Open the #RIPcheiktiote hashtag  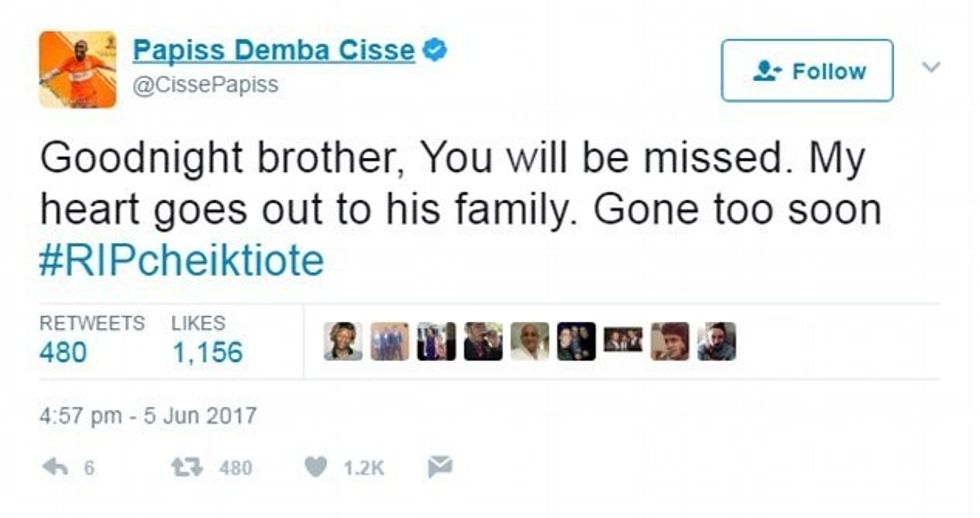tap(182, 261)
